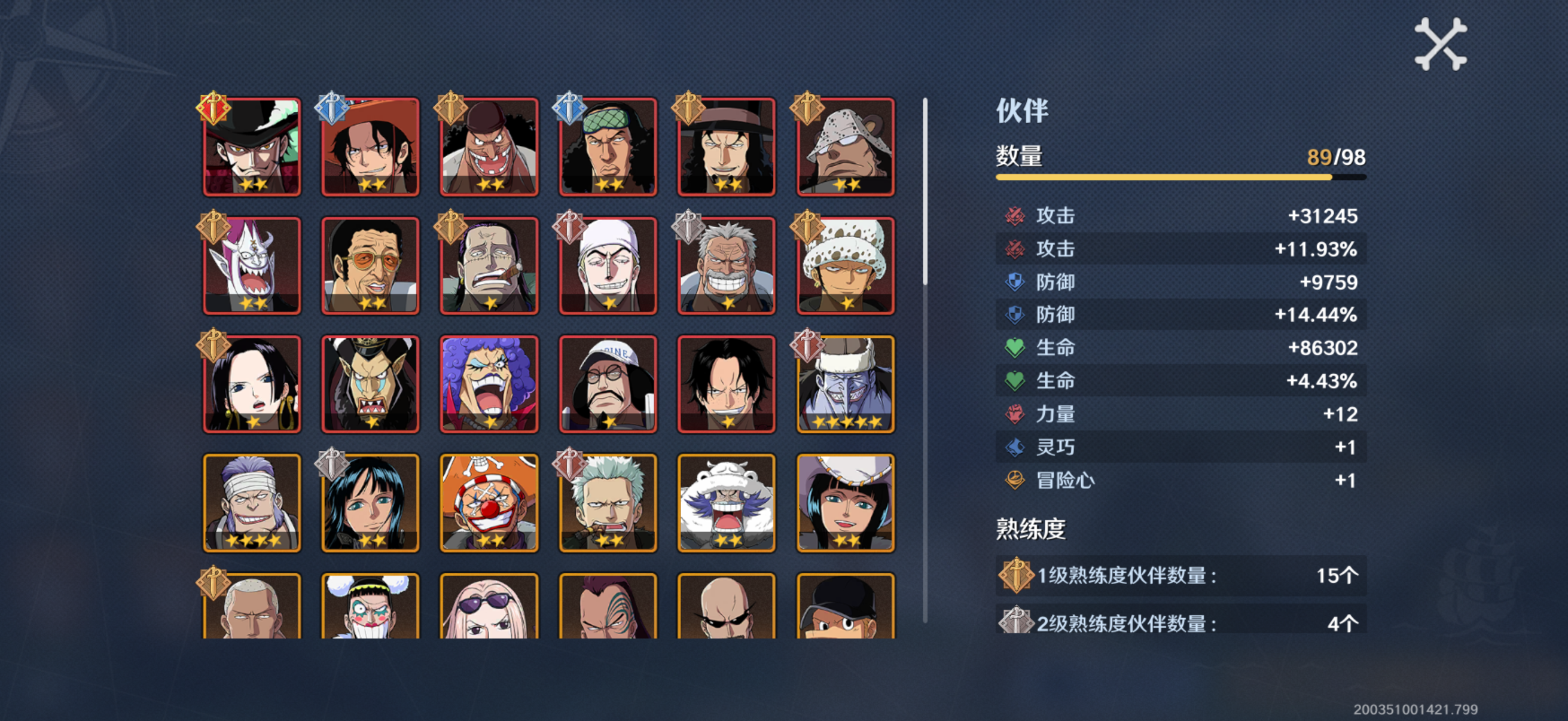The height and width of the screenshot is (721, 1568).
Task: Click the orange adventure spirit icon
Action: [1014, 480]
